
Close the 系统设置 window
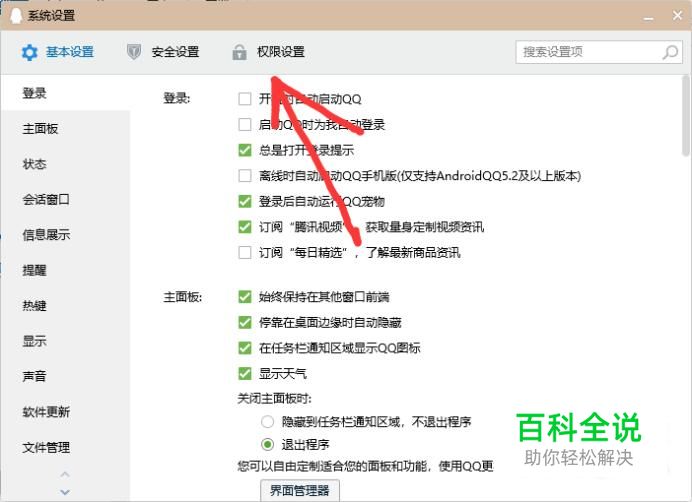pyautogui.click(x=677, y=16)
